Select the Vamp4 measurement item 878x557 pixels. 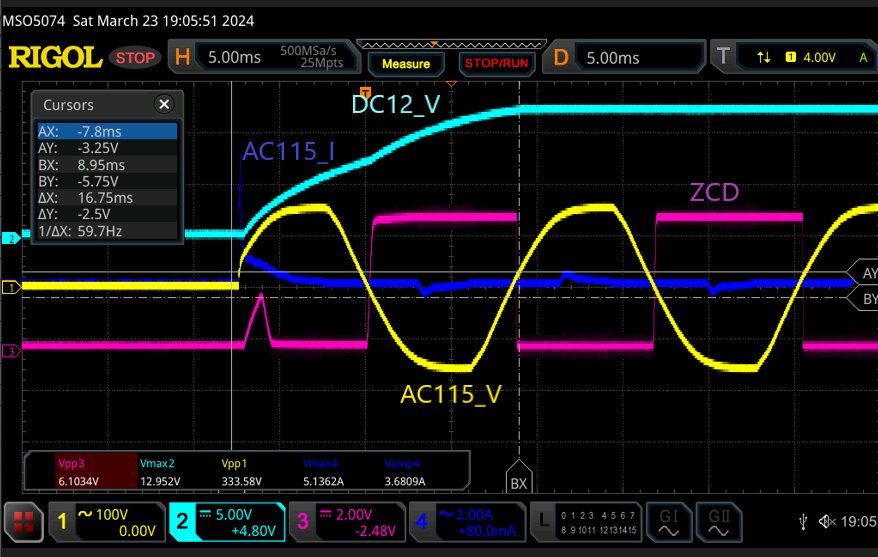point(404,472)
